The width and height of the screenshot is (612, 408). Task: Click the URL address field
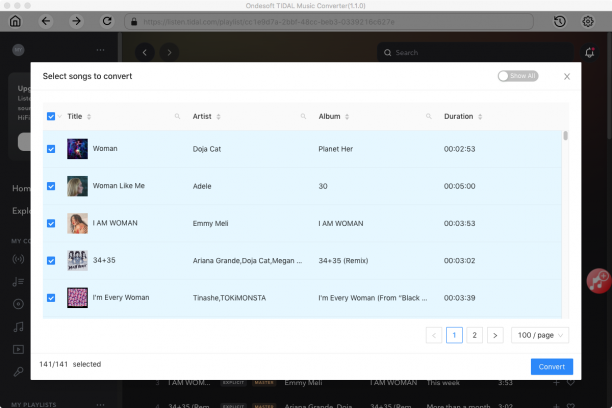329,21
